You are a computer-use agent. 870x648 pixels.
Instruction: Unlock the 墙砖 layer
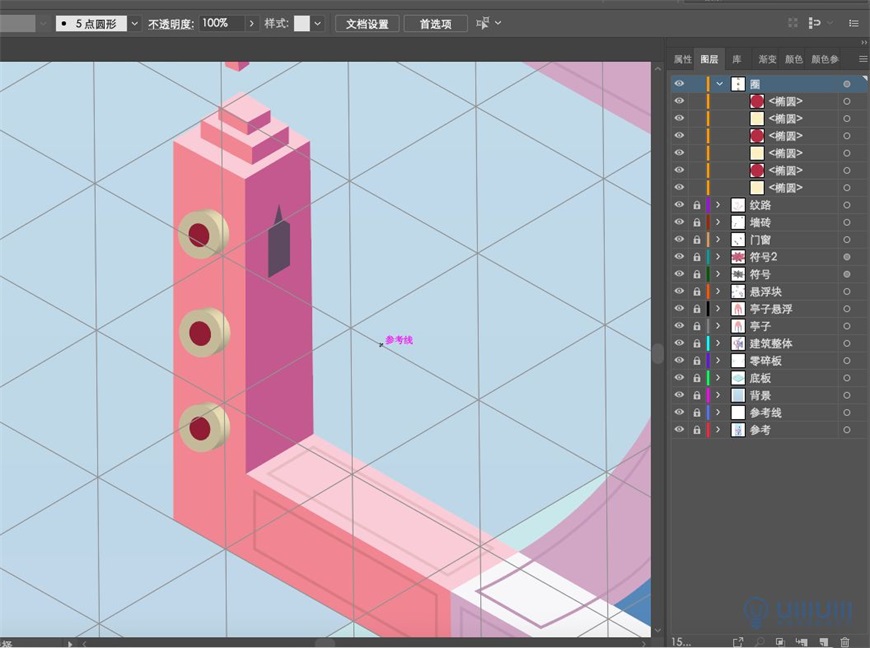[x=697, y=222]
